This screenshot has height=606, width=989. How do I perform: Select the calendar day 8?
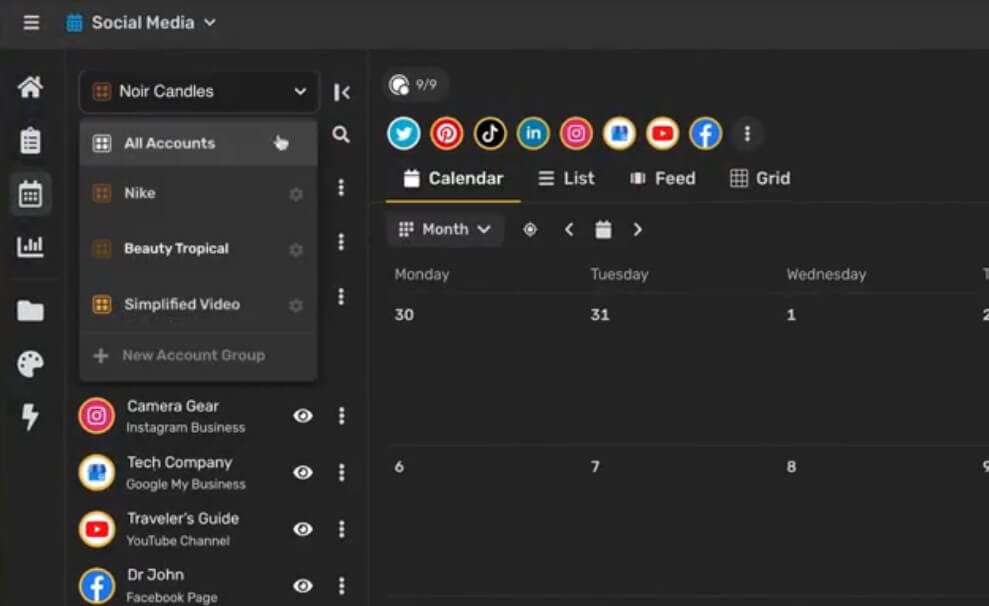pos(791,467)
